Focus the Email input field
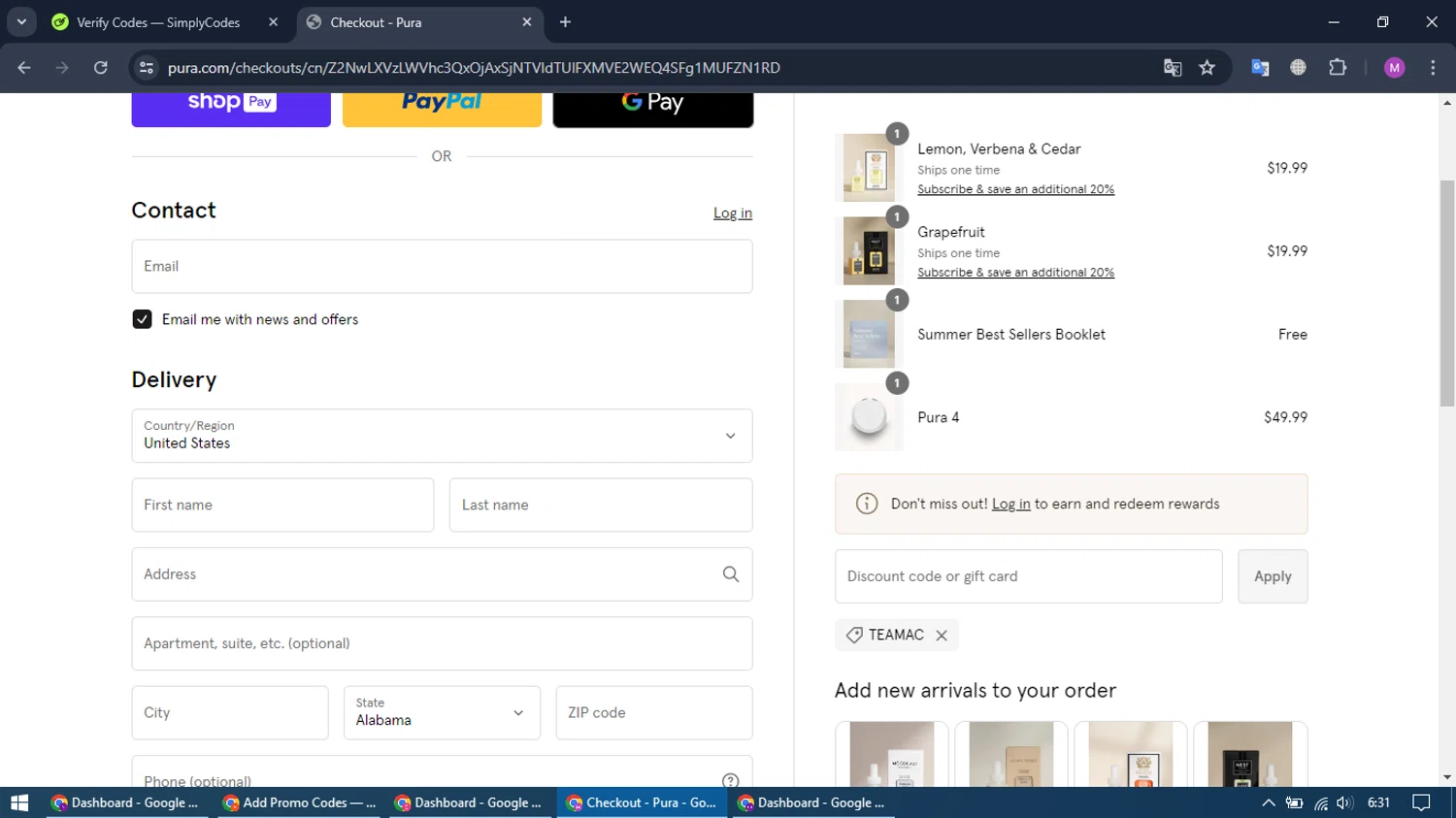Image resolution: width=1456 pixels, height=818 pixels. (x=442, y=266)
